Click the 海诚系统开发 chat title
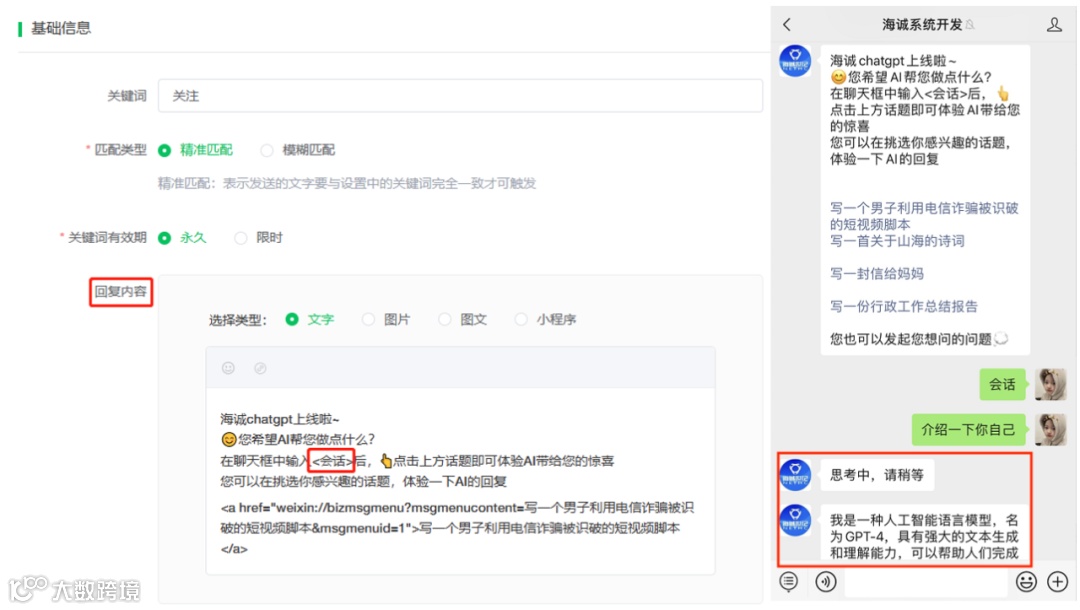Screen dimensions: 1080x610 coord(922,25)
